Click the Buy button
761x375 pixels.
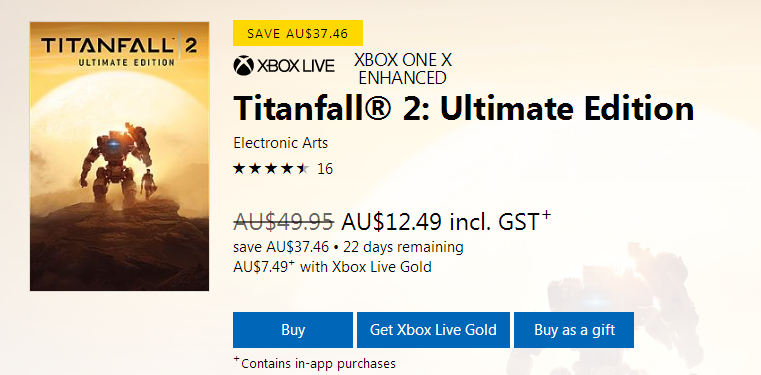click(293, 330)
